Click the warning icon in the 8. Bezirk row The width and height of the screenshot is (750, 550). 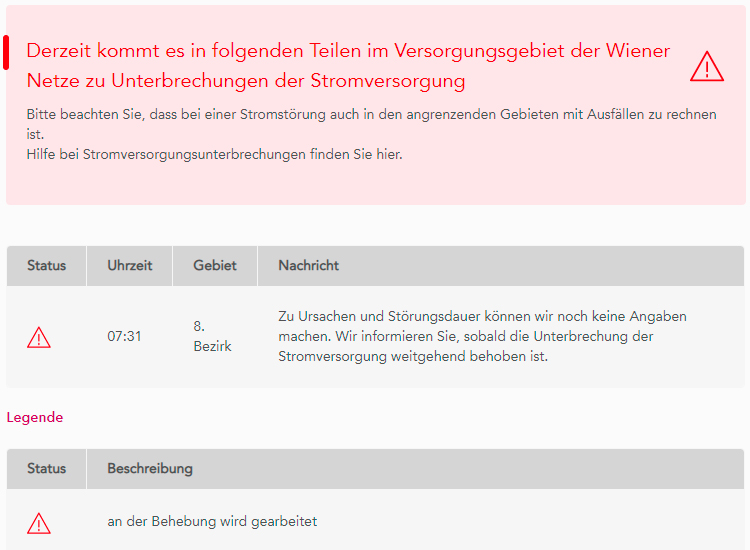(x=39, y=337)
